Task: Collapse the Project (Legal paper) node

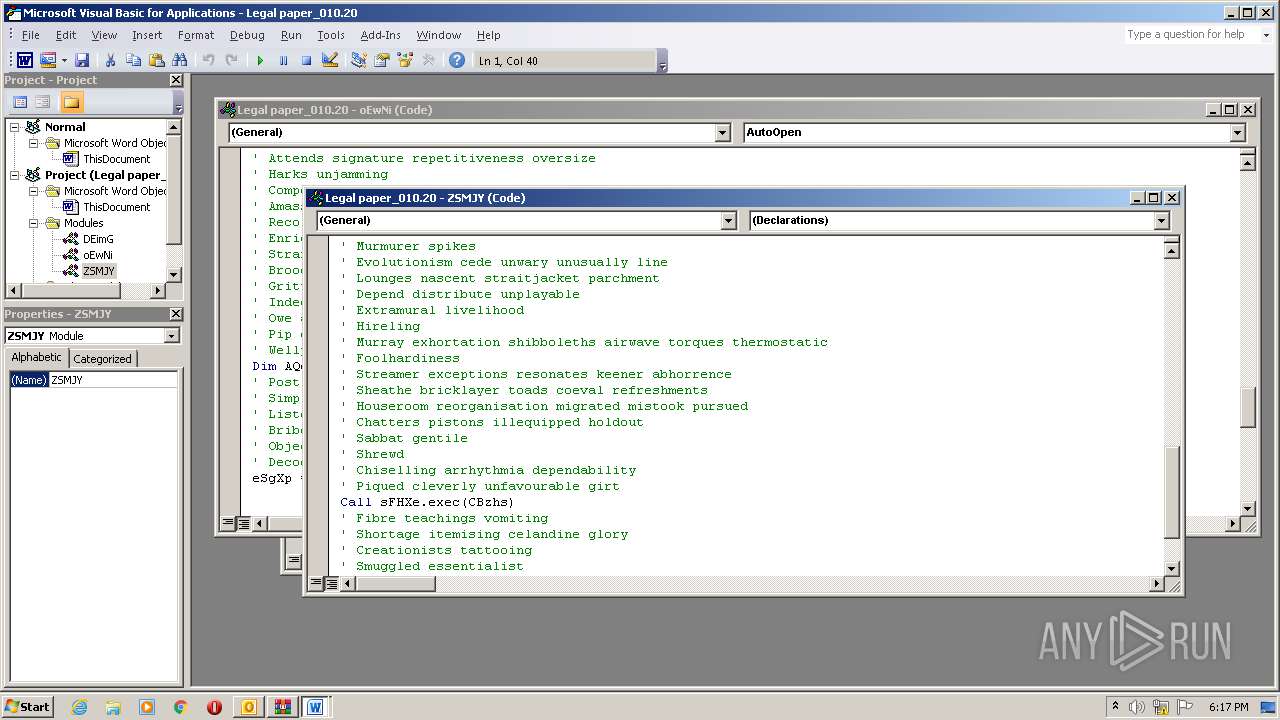Action: [15, 175]
